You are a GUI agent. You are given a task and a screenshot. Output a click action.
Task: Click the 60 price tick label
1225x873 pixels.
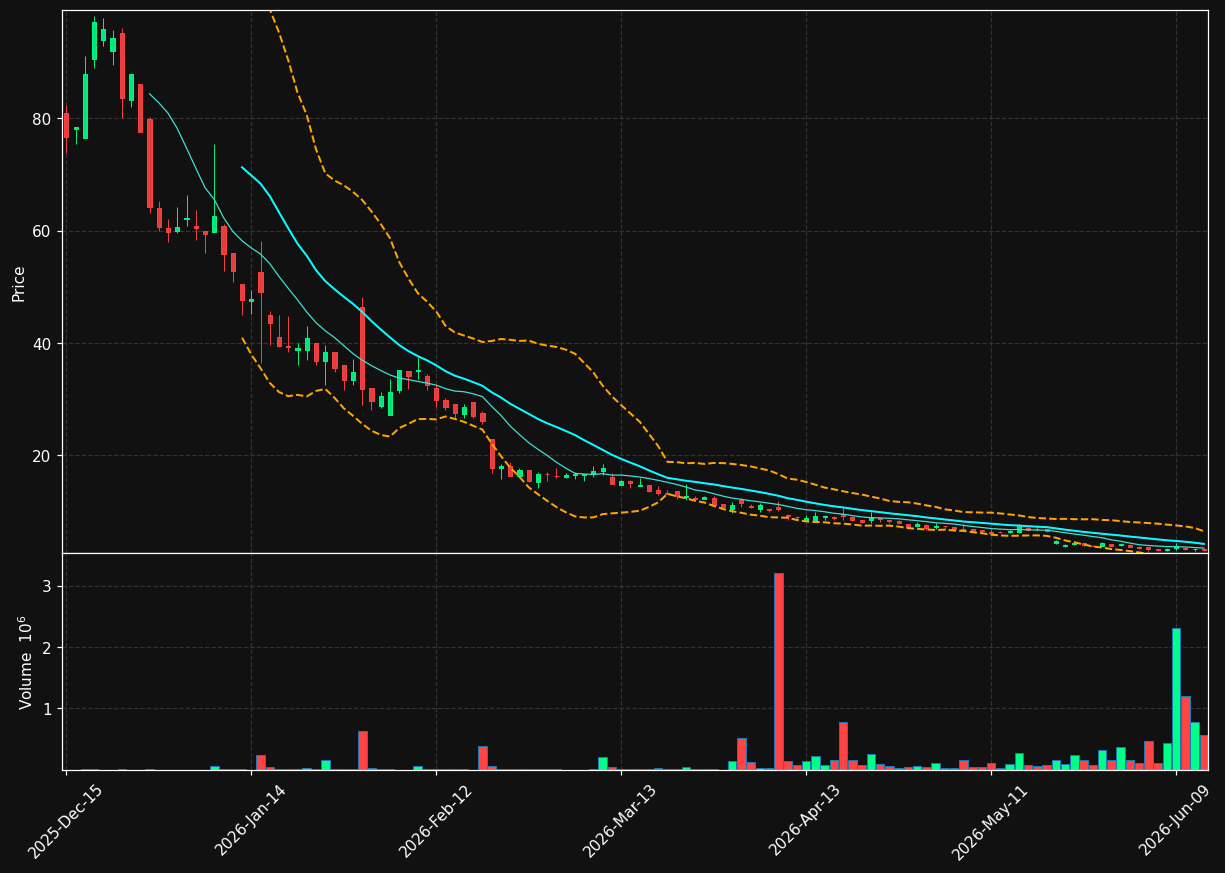point(41,231)
